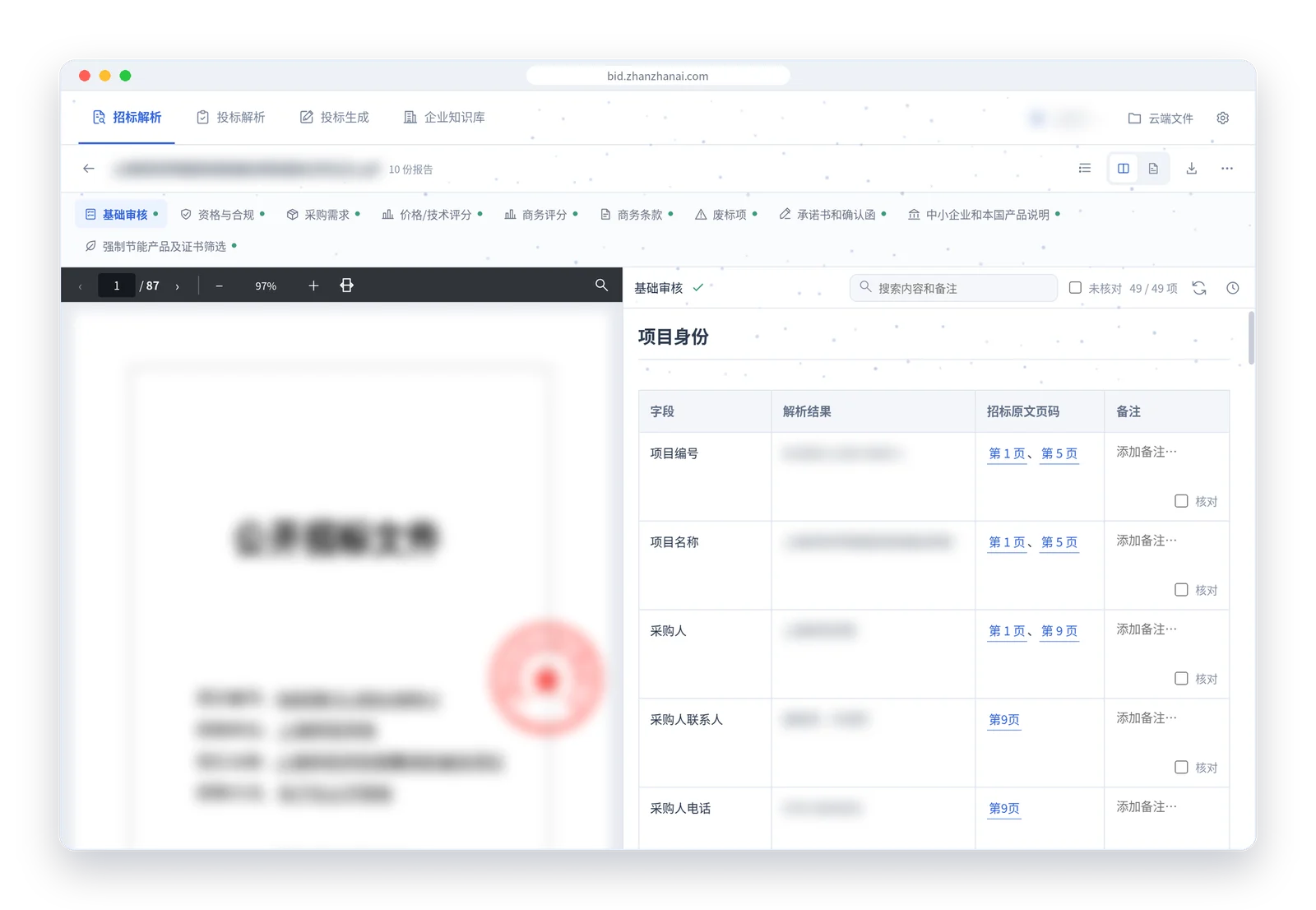Open the 商务条款 report tab
The image size is (1316, 910).
(x=637, y=215)
